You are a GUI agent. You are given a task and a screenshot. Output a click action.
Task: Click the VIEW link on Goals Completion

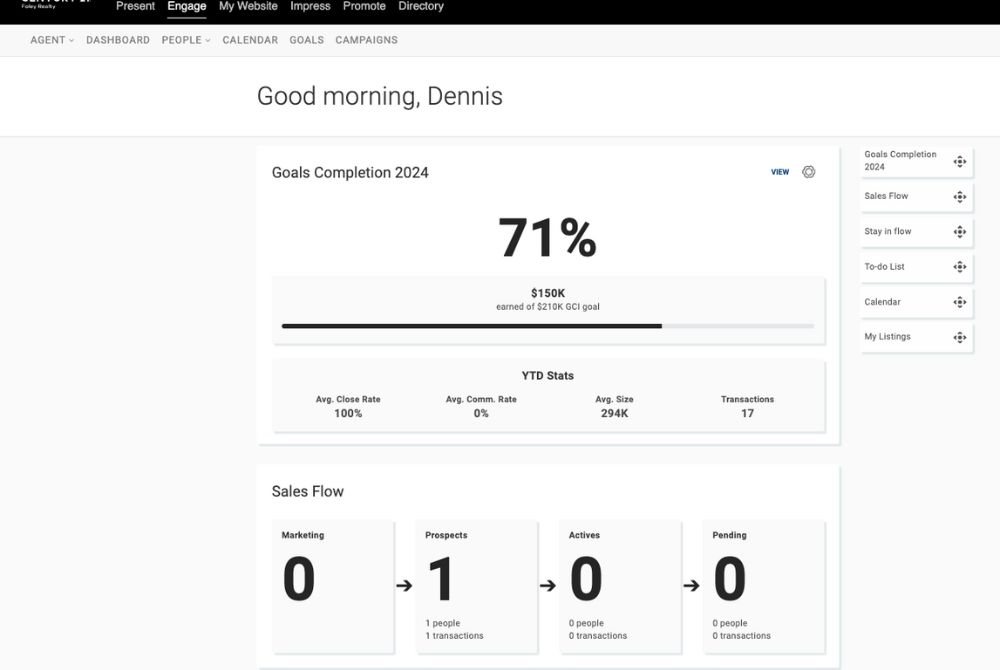pos(780,172)
